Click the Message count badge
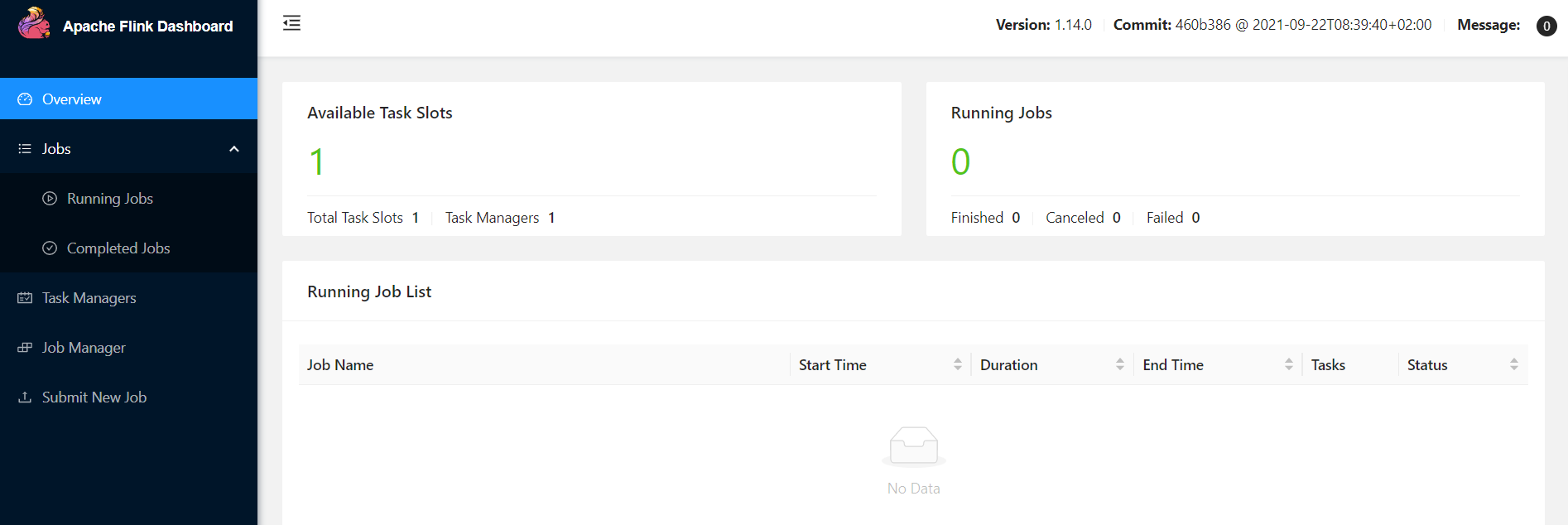This screenshot has height=525, width=1568. pos(1546,26)
